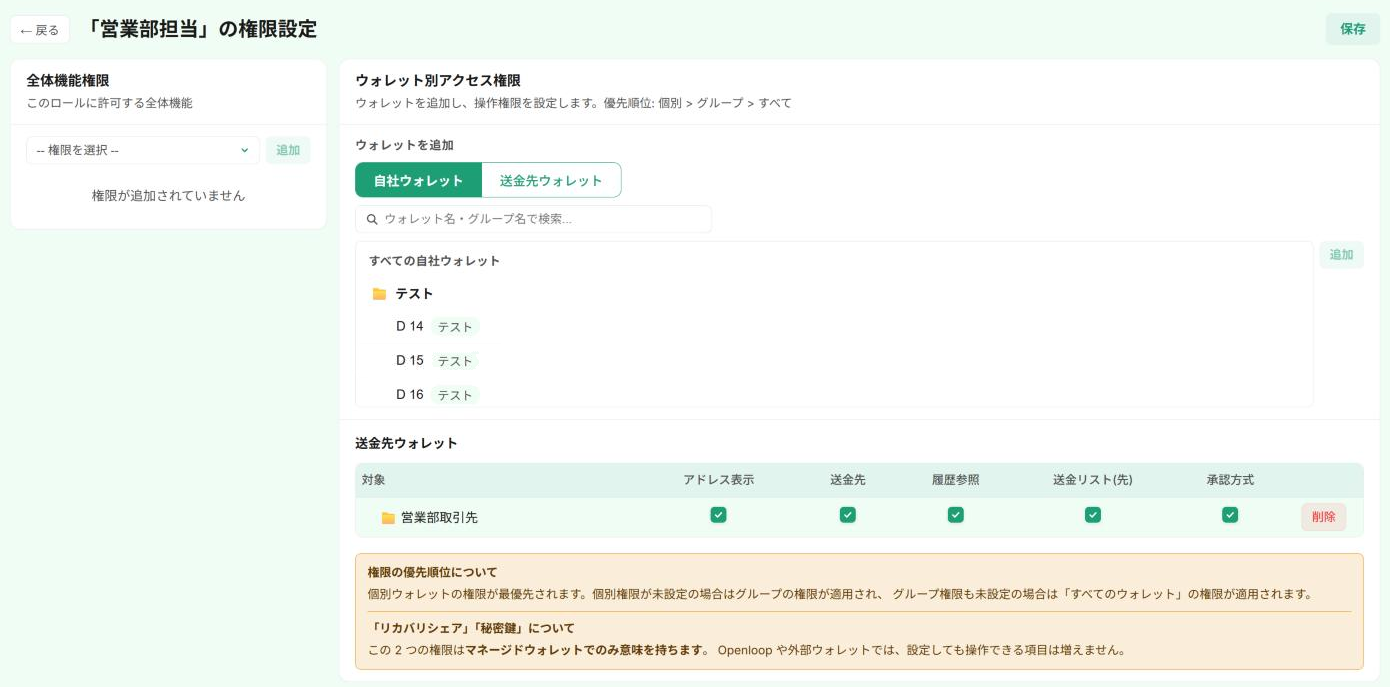Switch to the 送金先ウォレット tab

[x=551, y=180]
